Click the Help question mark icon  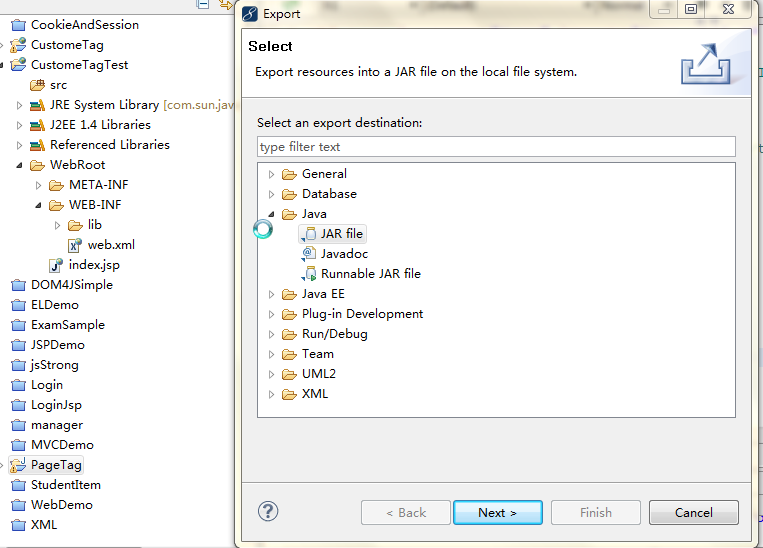[268, 512]
